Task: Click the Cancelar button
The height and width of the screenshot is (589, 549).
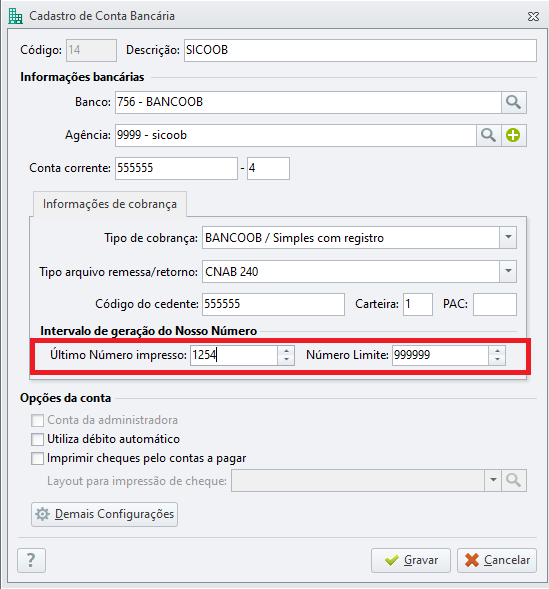Action: point(497,560)
